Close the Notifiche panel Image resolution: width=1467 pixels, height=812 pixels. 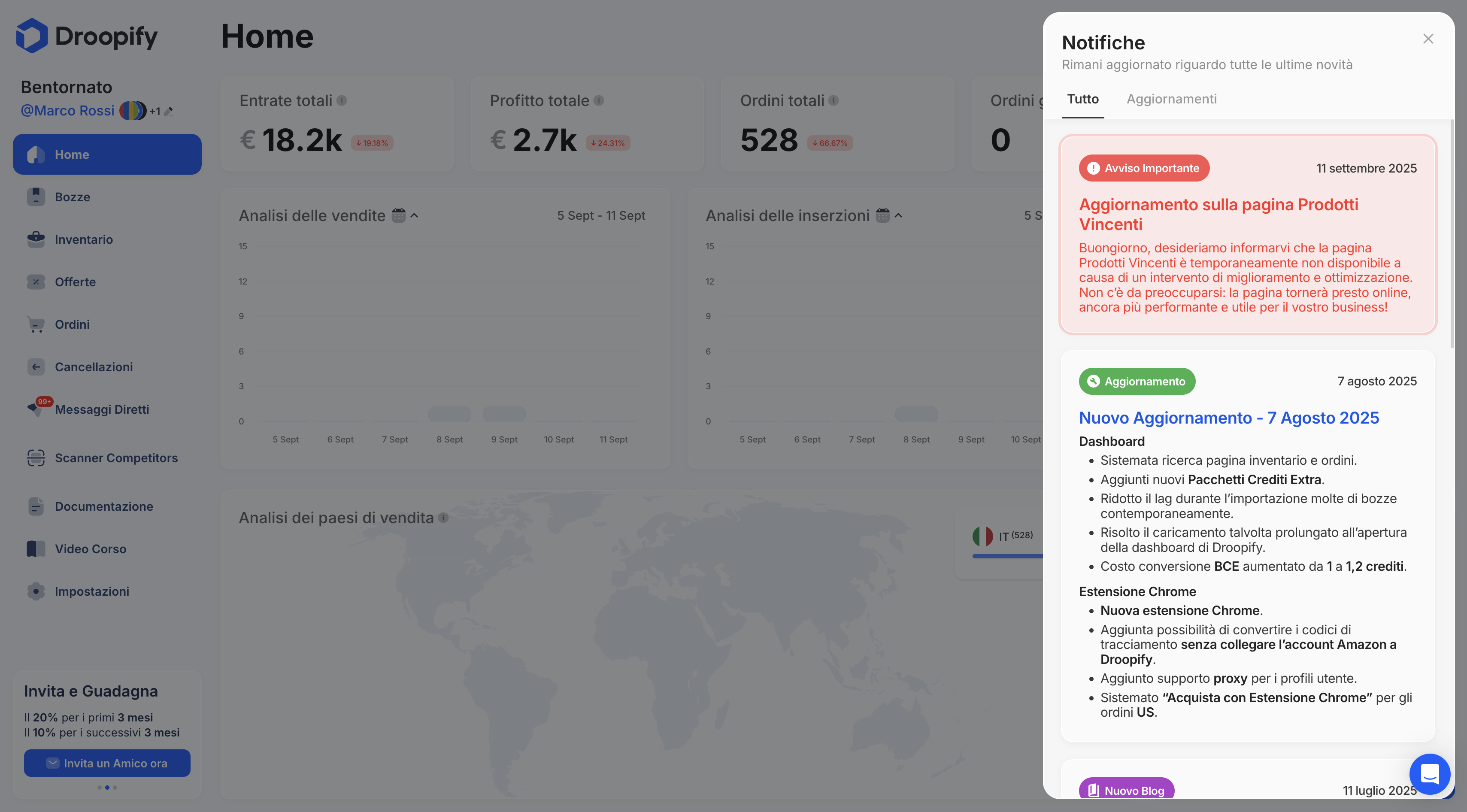[1428, 39]
